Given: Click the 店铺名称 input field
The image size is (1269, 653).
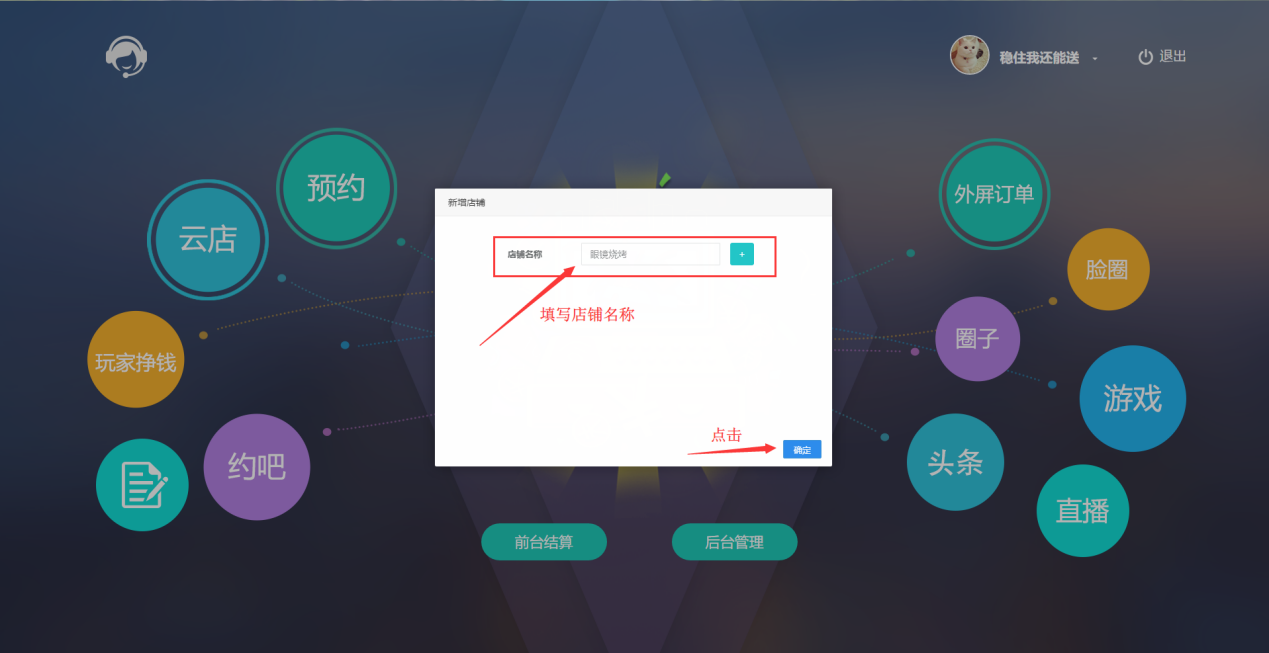Looking at the screenshot, I should [650, 254].
